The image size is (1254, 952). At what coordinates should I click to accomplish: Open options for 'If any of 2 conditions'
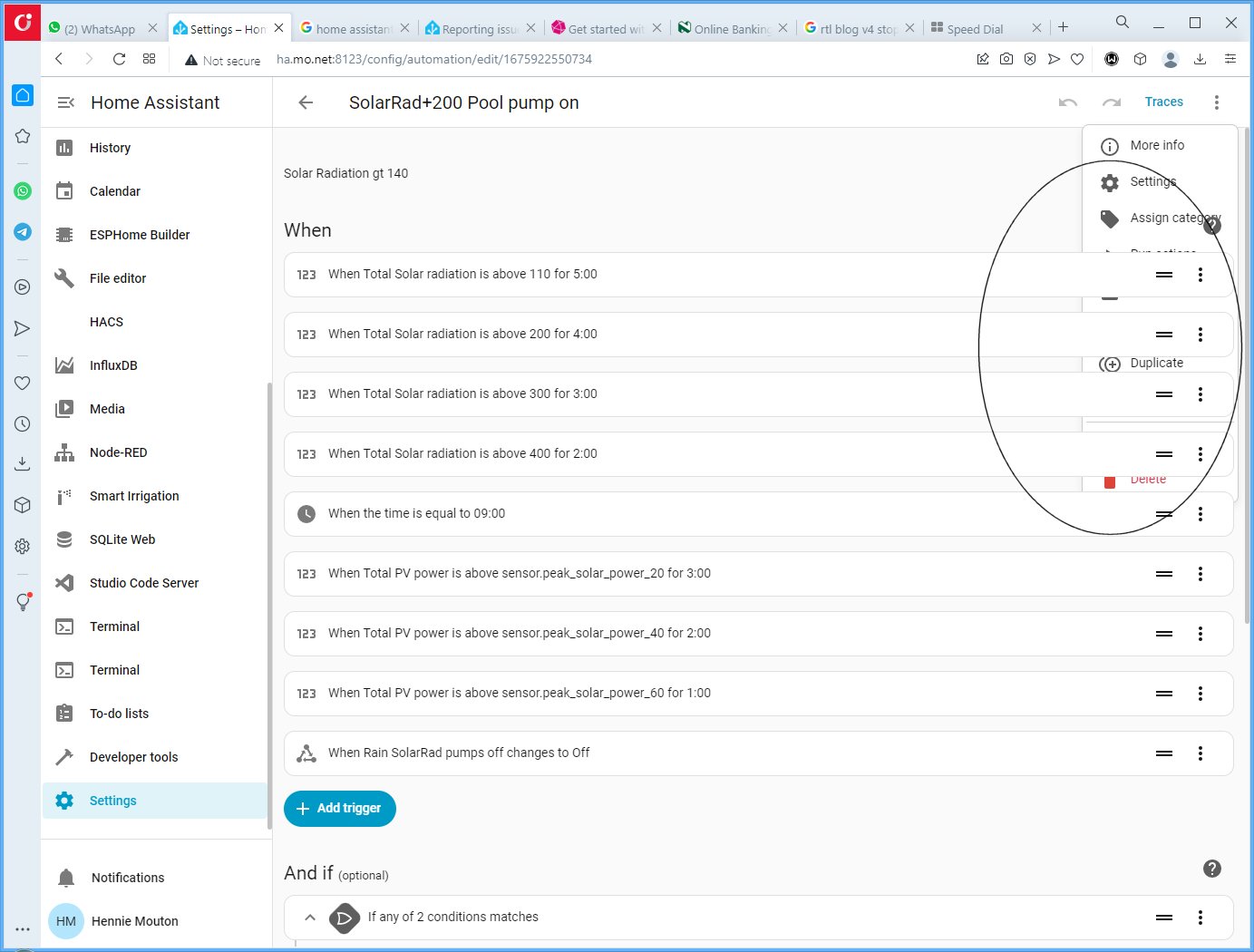(x=1201, y=918)
